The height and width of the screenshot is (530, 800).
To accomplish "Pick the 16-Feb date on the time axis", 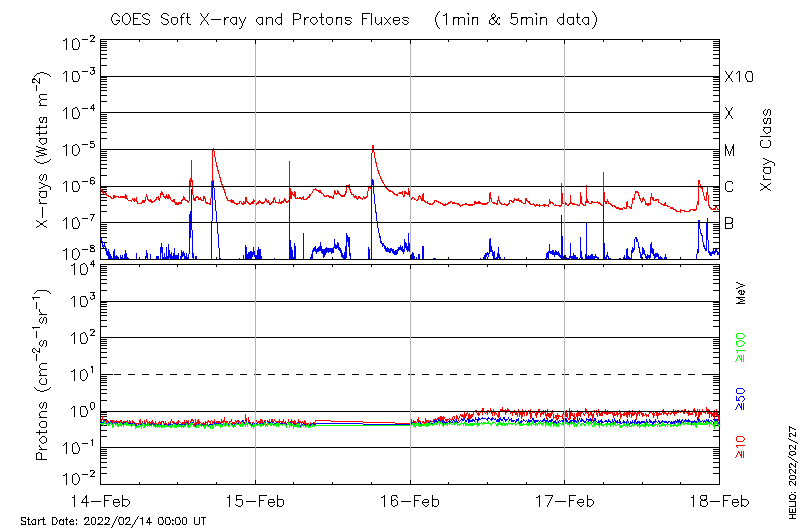I will (410, 499).
